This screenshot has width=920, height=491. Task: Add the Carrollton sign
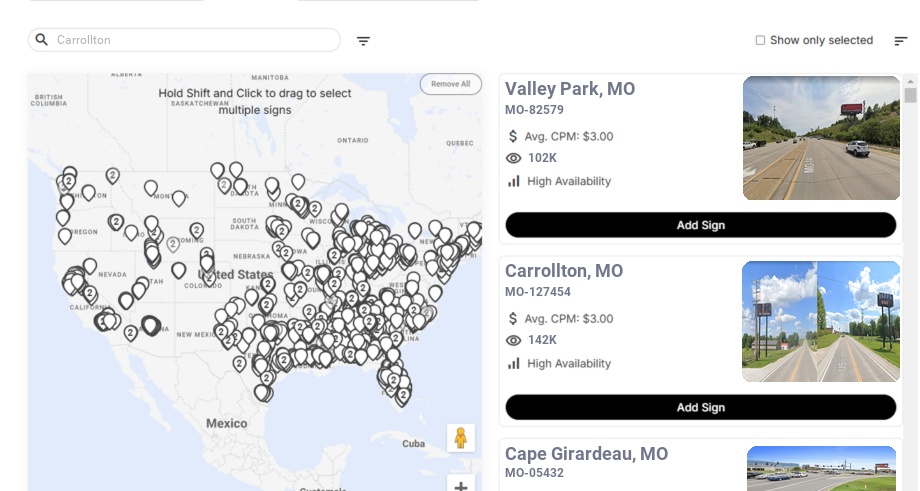(700, 407)
